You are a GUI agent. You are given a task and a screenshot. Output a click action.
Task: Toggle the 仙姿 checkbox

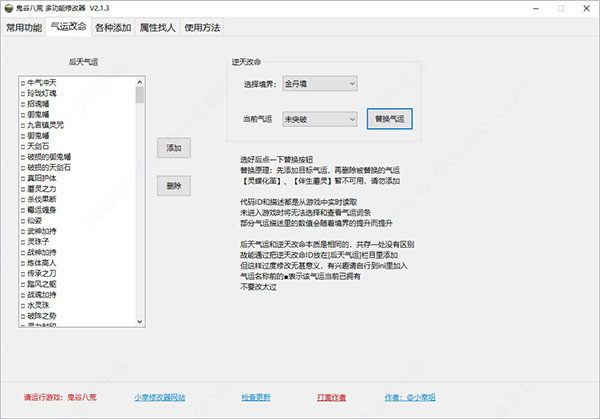[x=23, y=221]
